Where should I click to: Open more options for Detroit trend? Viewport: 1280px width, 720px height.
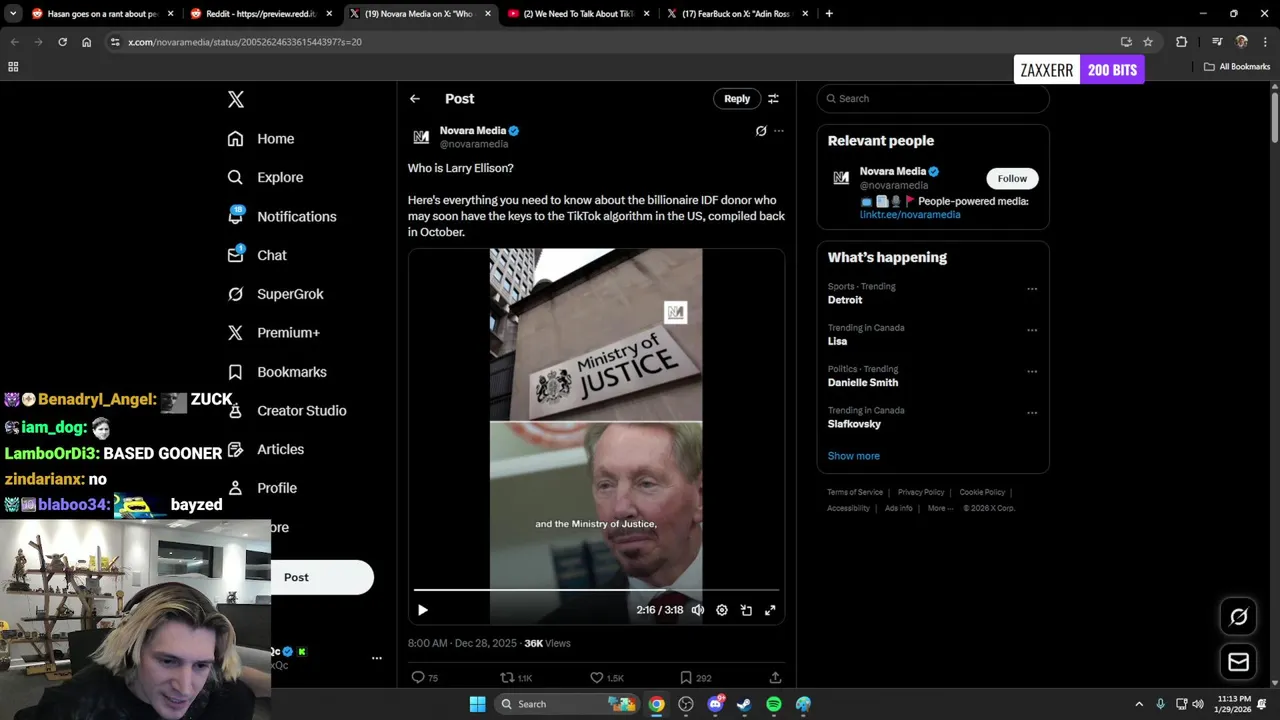pyautogui.click(x=1032, y=289)
